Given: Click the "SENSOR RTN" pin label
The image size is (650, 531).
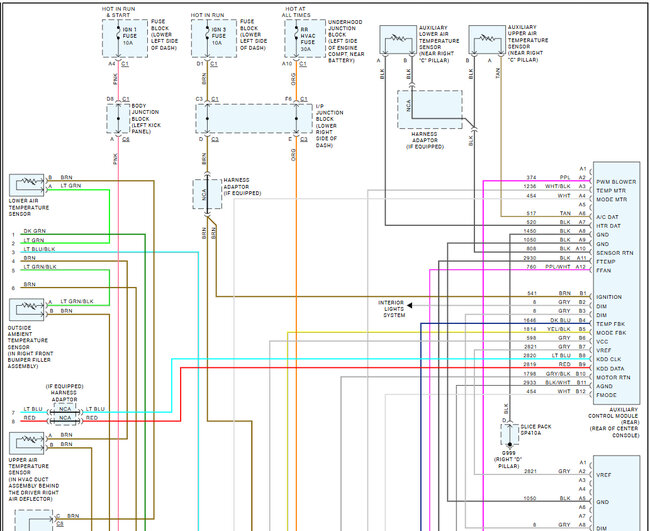Looking at the screenshot, I should tap(615, 252).
